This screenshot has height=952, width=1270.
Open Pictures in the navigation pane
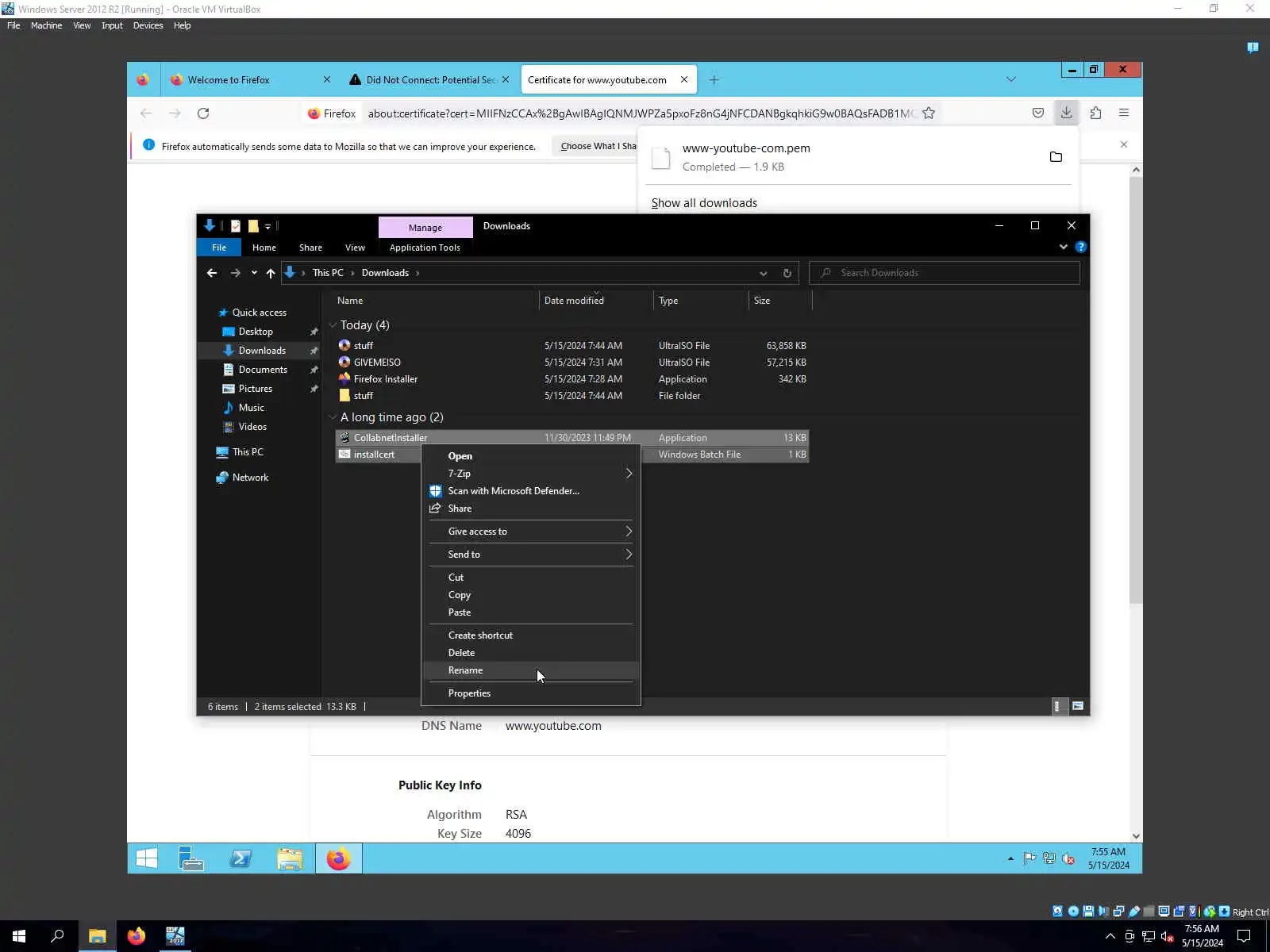coord(255,389)
